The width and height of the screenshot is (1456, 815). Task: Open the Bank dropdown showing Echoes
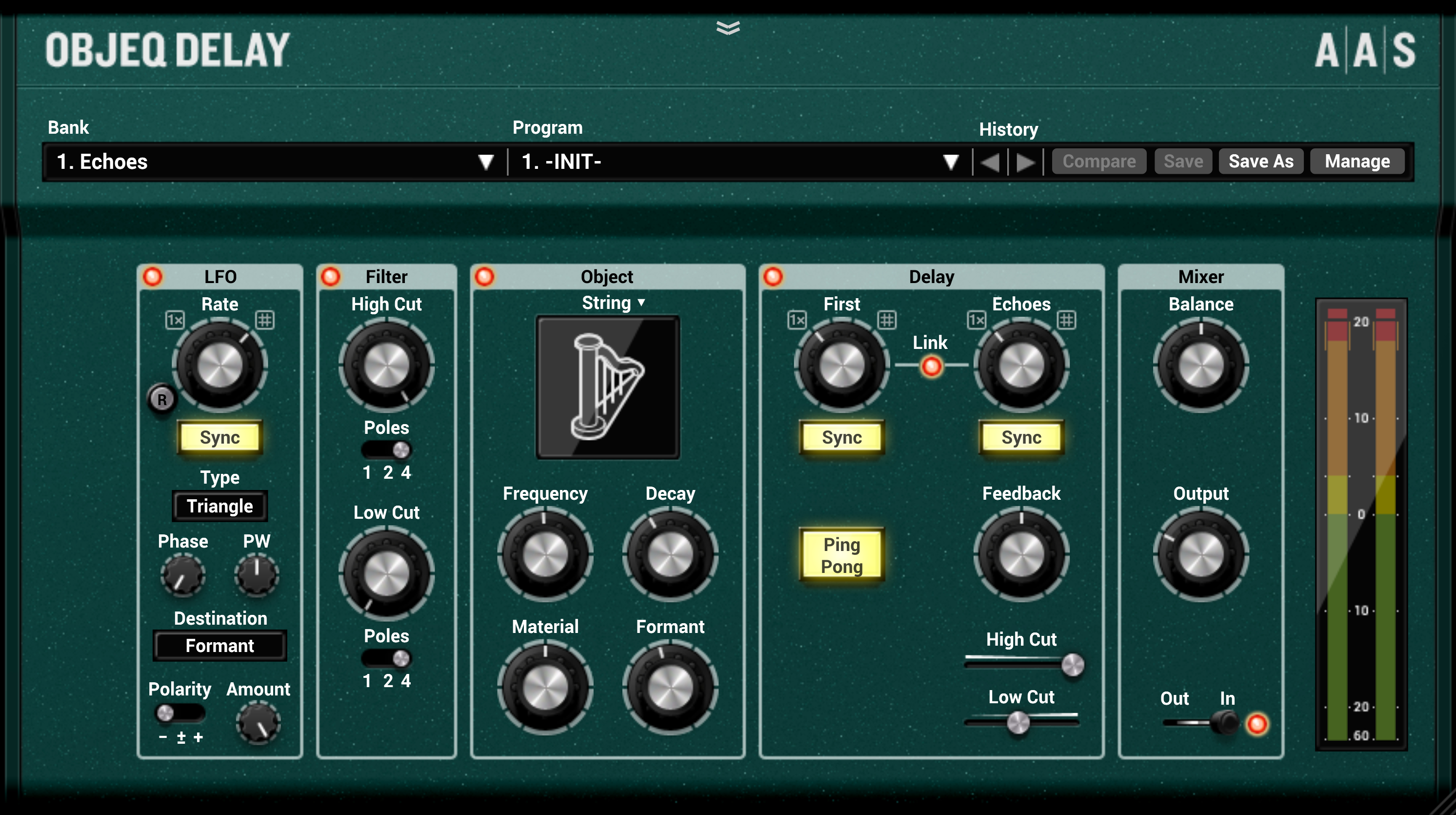click(x=271, y=162)
